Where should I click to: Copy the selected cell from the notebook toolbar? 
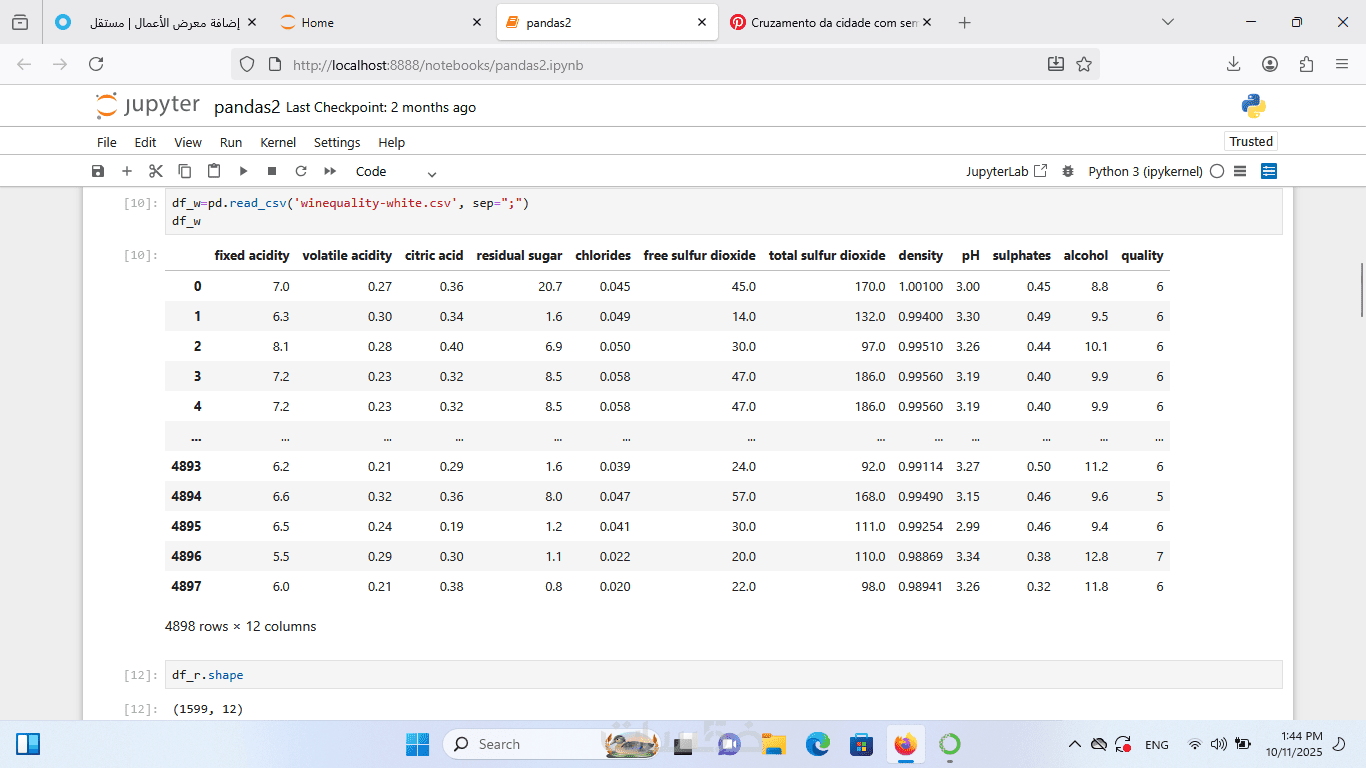point(185,171)
